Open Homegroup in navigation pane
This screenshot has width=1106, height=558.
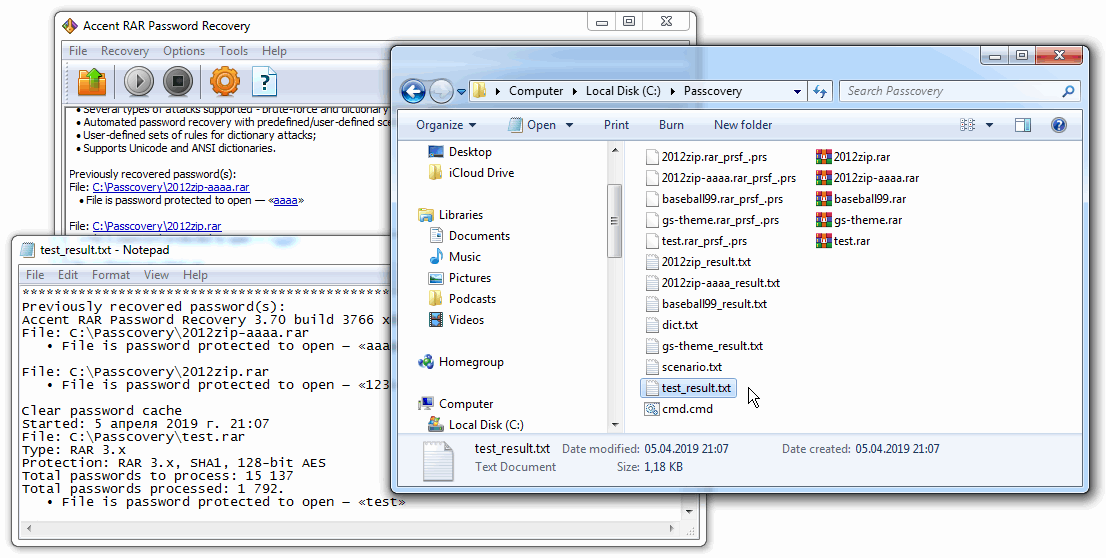point(461,363)
